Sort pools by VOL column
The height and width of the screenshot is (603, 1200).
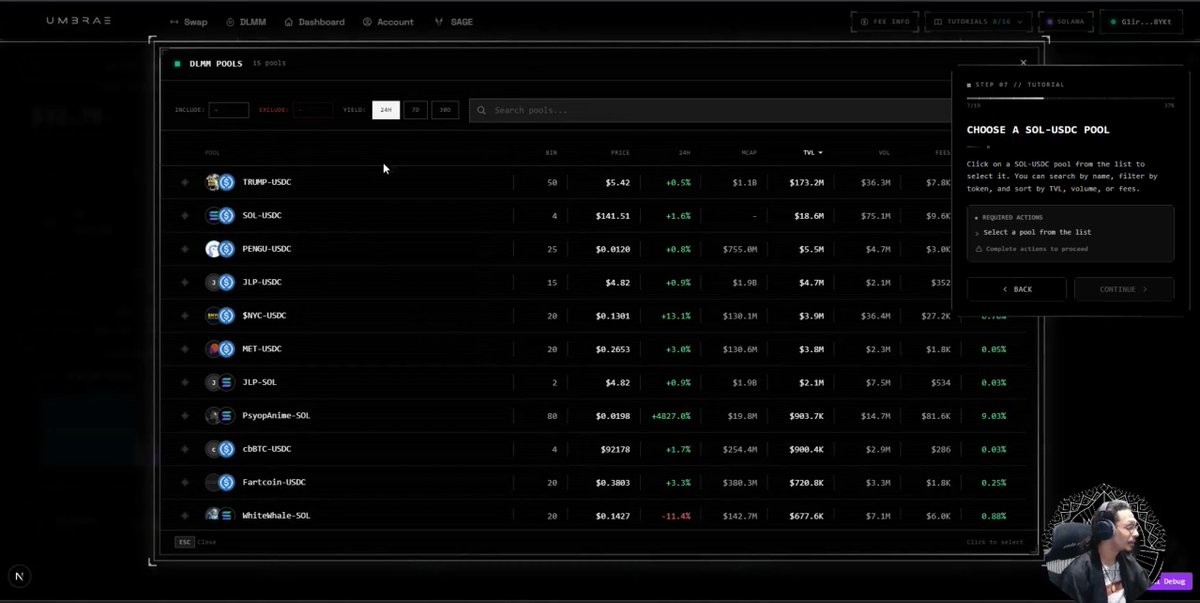point(884,153)
